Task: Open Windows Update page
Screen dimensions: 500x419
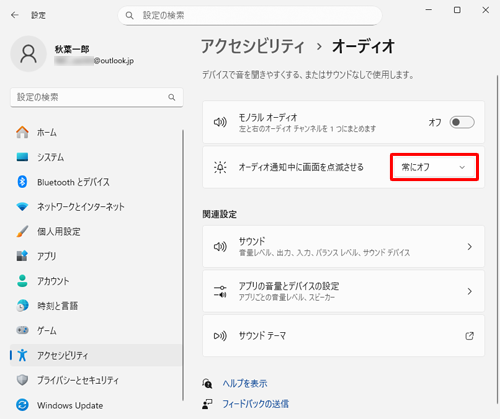Action: click(96, 405)
